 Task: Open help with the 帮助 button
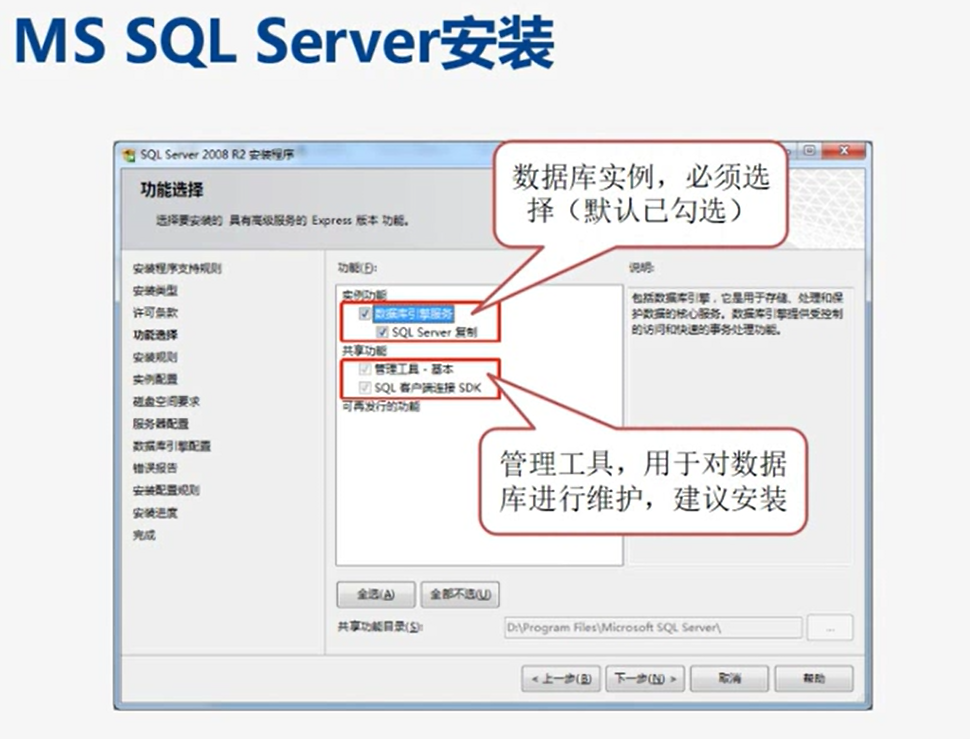[x=813, y=679]
